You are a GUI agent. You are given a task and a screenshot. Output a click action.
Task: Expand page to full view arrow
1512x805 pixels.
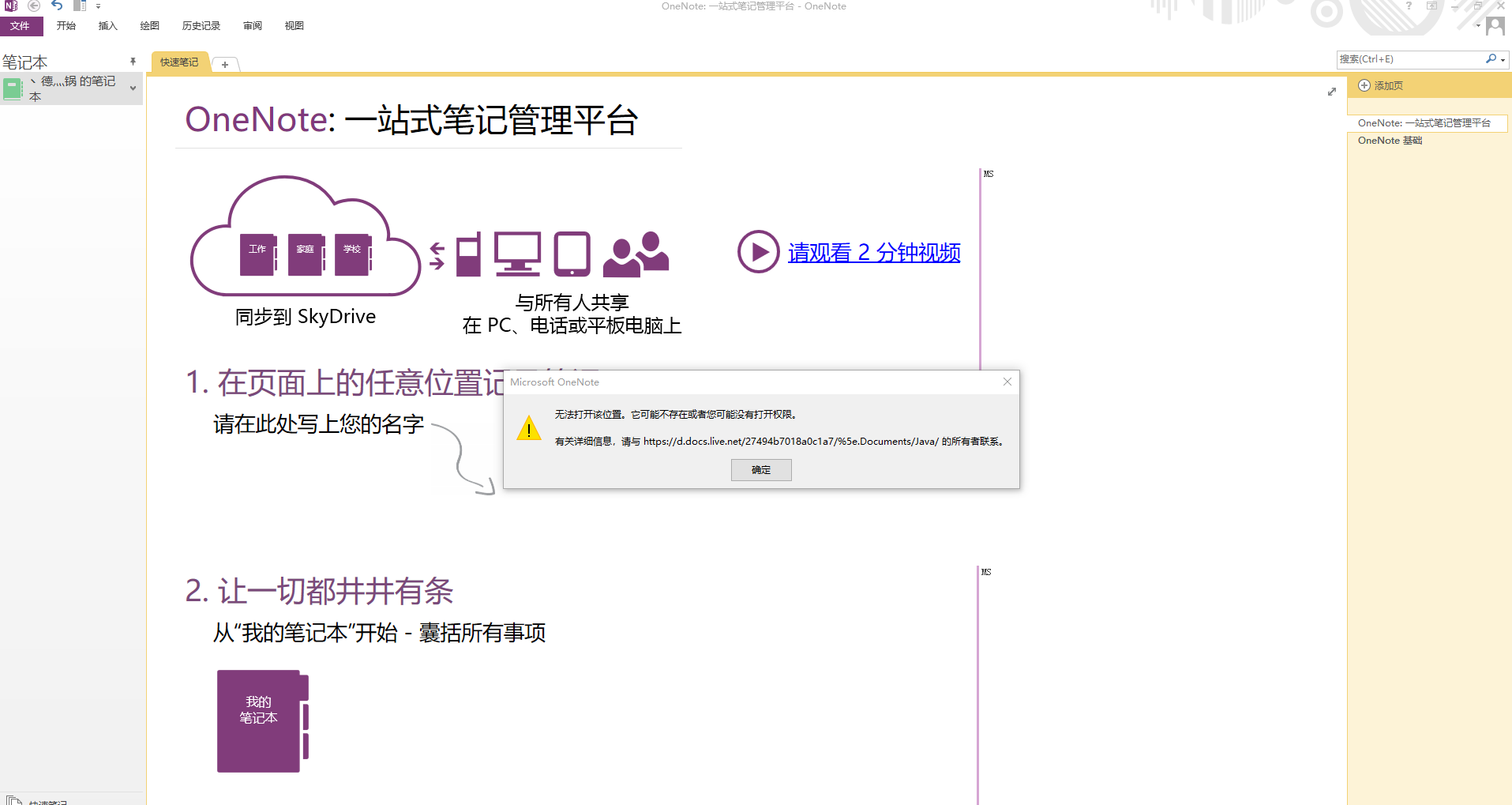[x=1332, y=92]
